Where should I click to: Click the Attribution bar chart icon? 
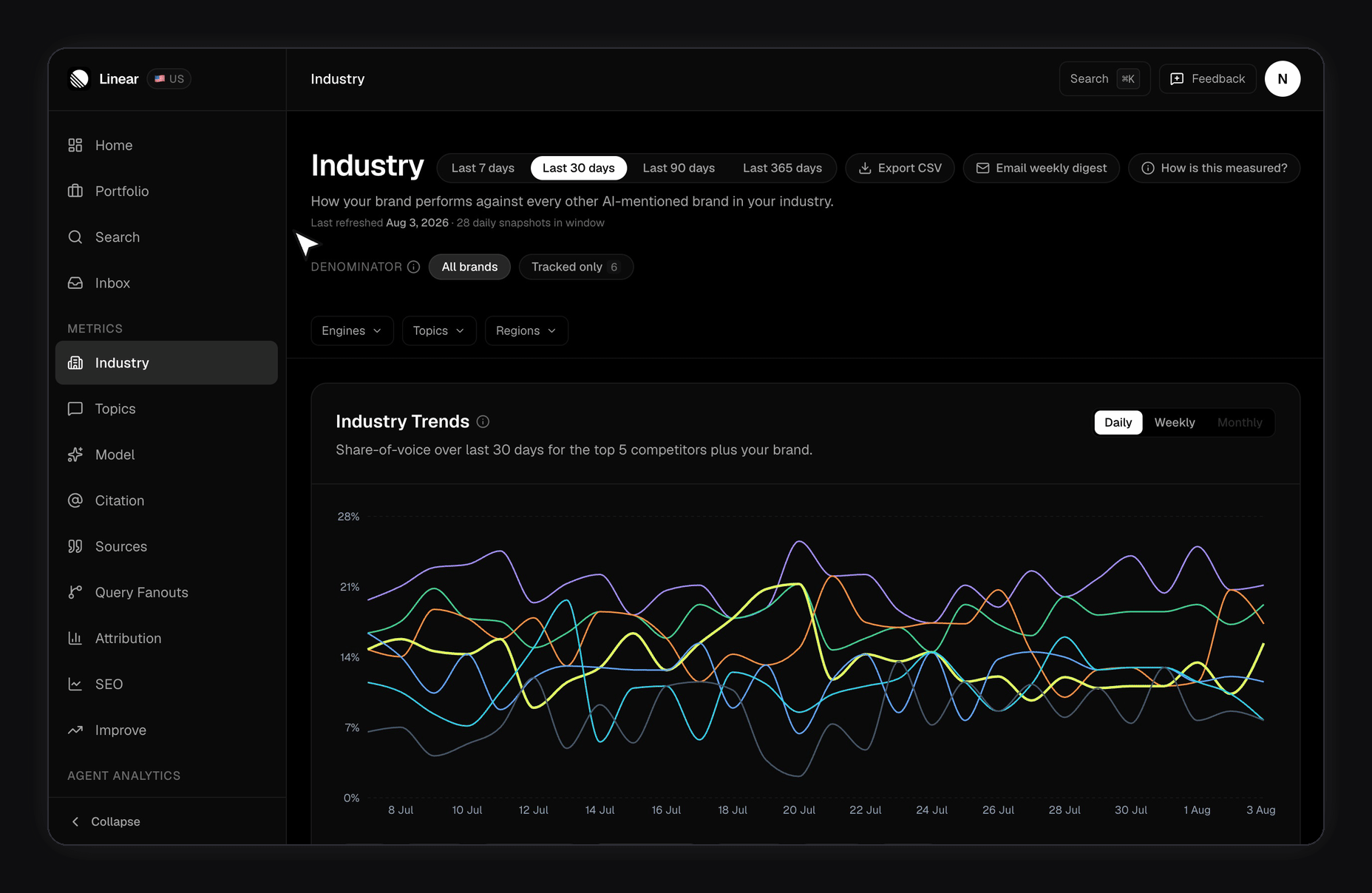75,638
